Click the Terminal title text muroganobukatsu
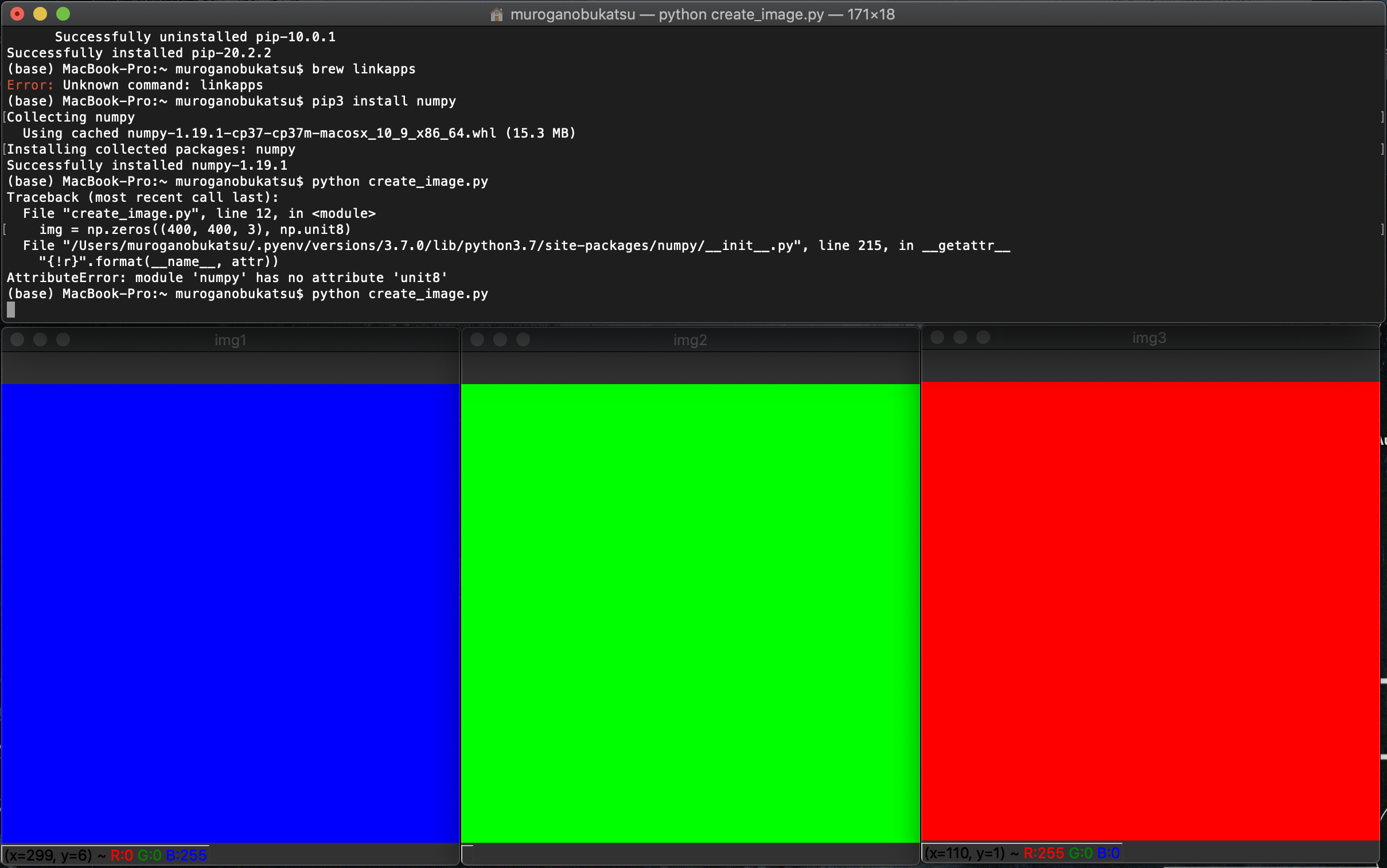The width and height of the screenshot is (1387, 868). (x=572, y=14)
